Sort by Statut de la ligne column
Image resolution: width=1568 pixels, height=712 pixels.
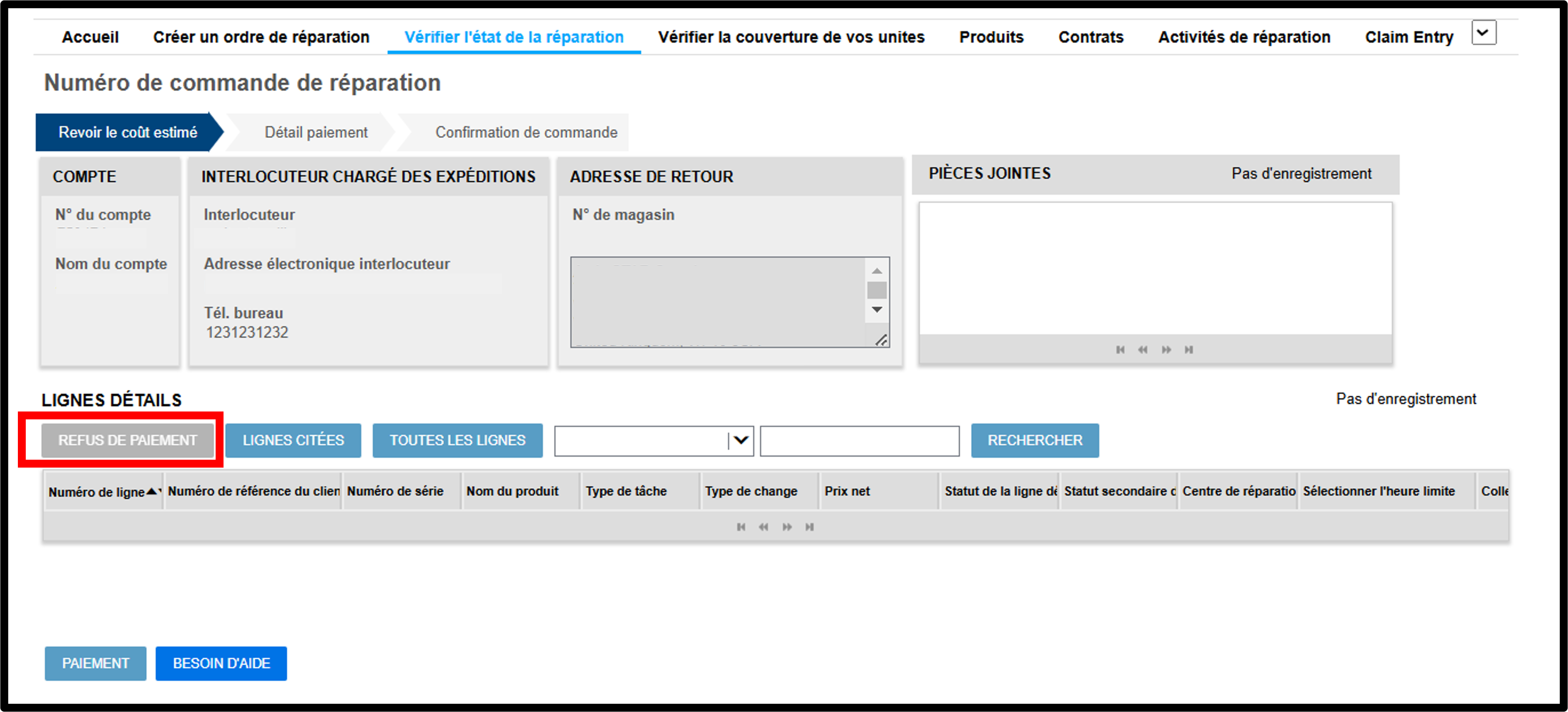pyautogui.click(x=1001, y=491)
